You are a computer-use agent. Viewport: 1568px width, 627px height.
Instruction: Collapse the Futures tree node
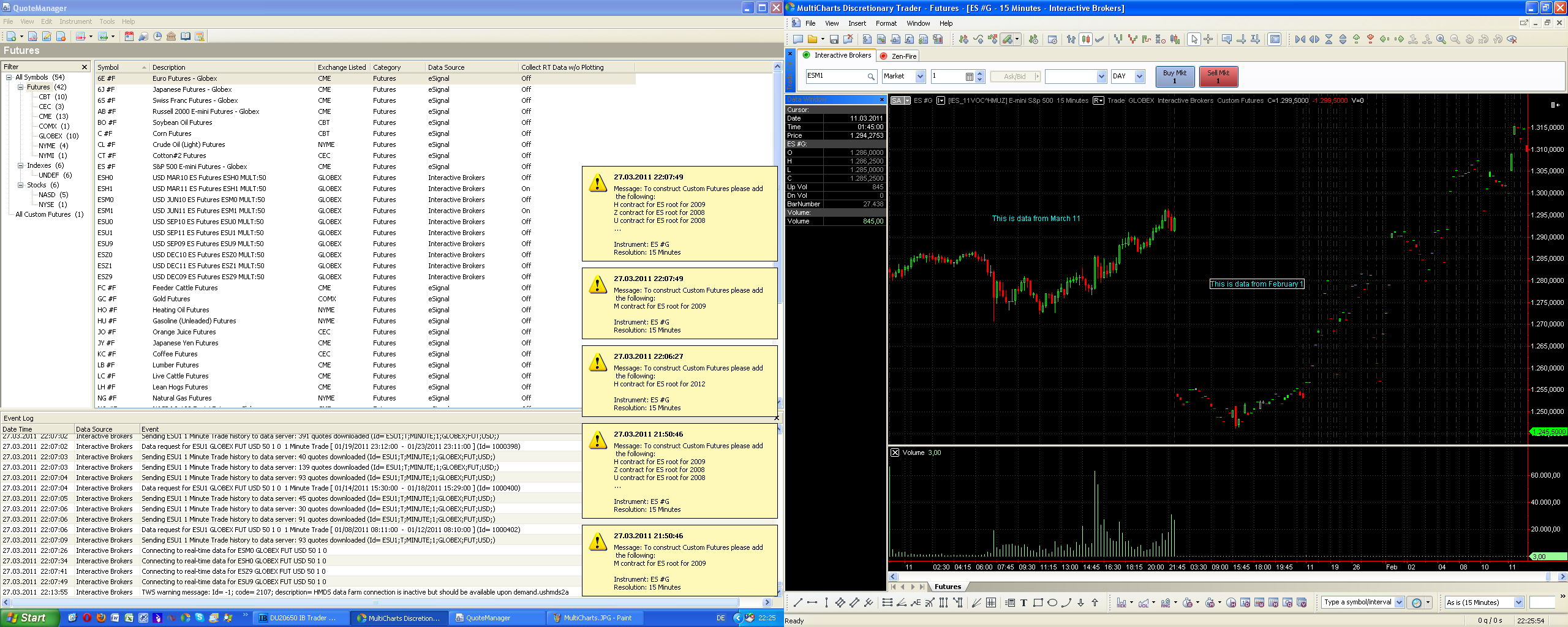(21, 87)
